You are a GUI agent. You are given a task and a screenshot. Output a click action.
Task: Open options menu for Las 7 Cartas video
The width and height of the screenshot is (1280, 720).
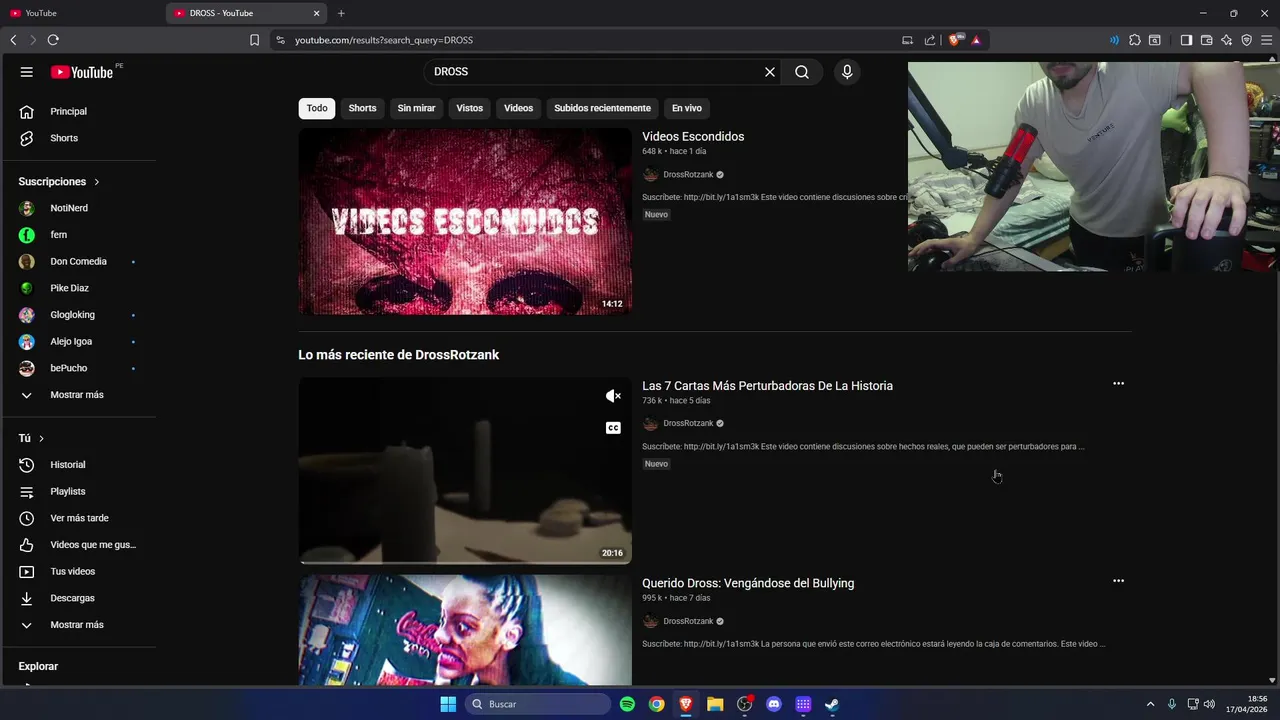click(x=1118, y=384)
